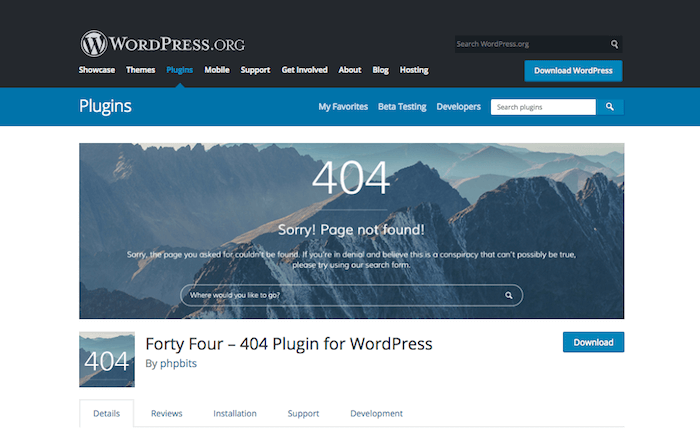Open the Developers link

[458, 107]
